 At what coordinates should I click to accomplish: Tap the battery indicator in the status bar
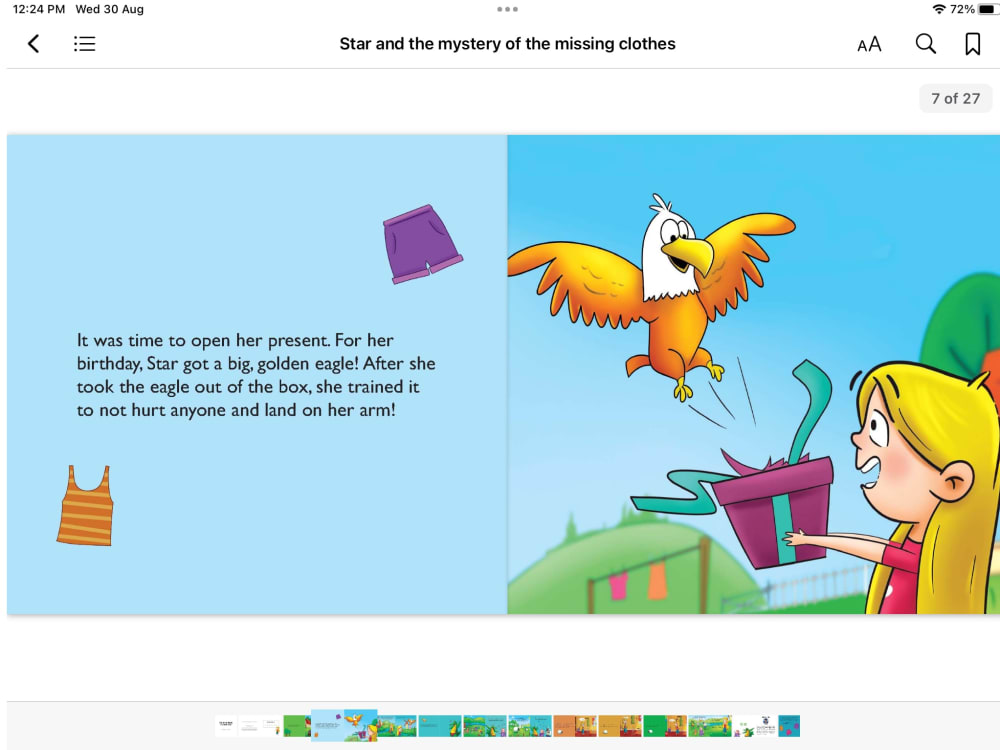coord(987,9)
